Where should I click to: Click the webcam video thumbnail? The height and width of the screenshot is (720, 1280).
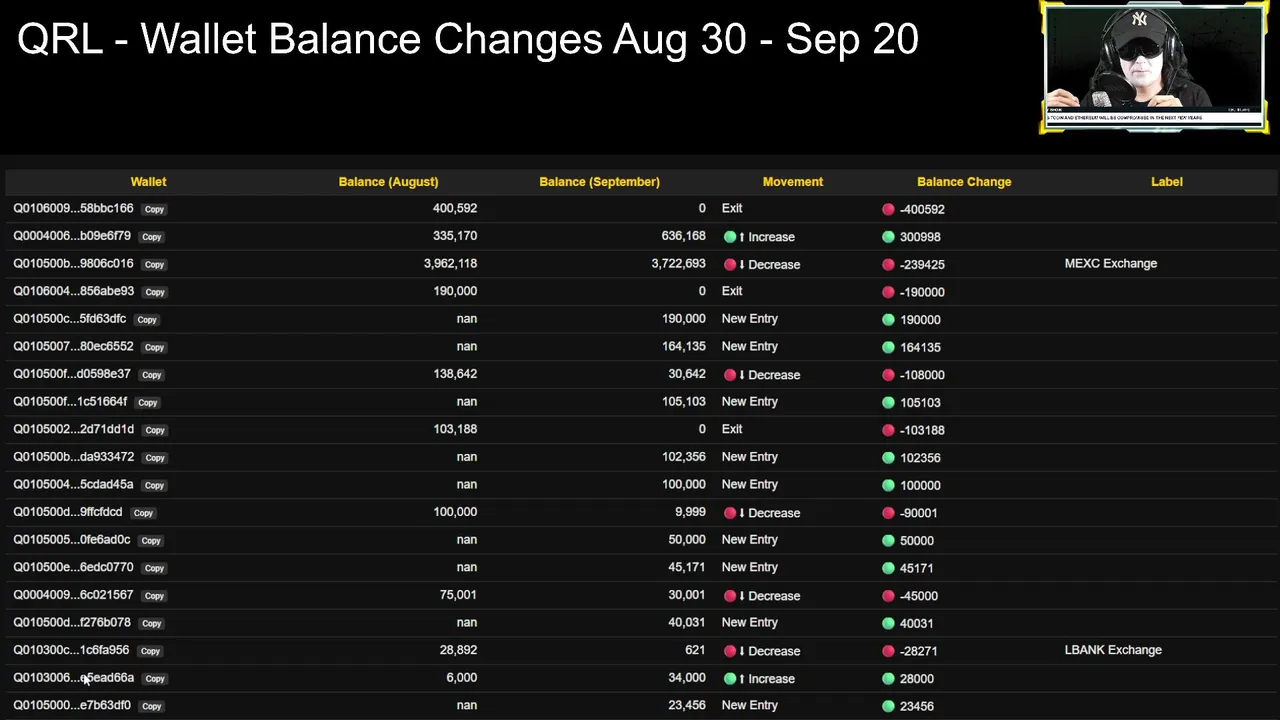(x=1153, y=67)
